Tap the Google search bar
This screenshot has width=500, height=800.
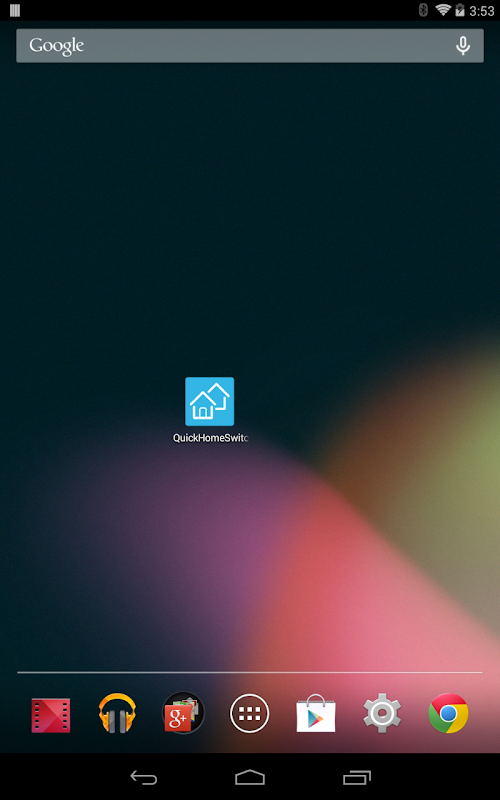(250, 45)
